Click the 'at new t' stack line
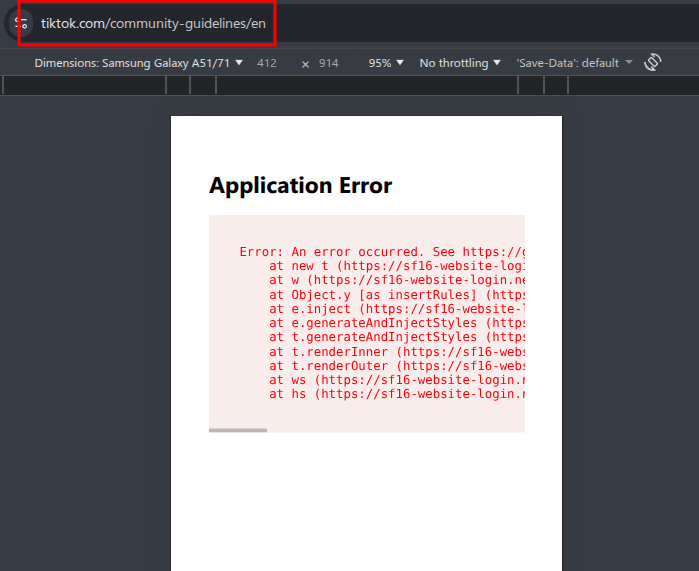This screenshot has height=571, width=699. click(397, 266)
